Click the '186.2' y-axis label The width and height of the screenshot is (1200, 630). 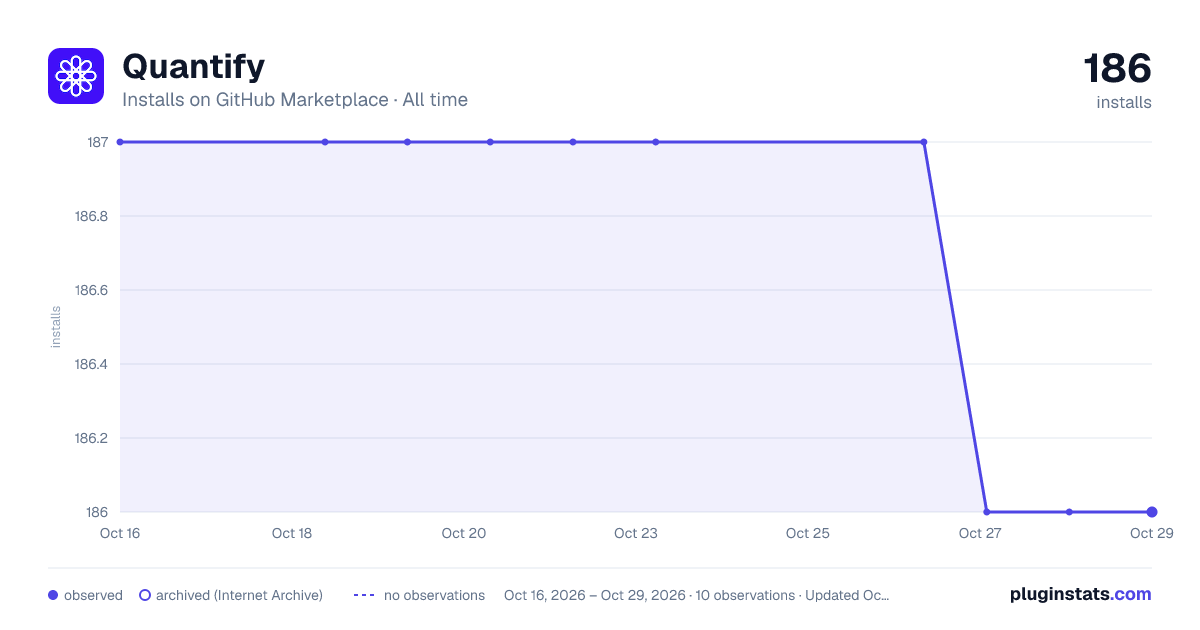point(92,438)
